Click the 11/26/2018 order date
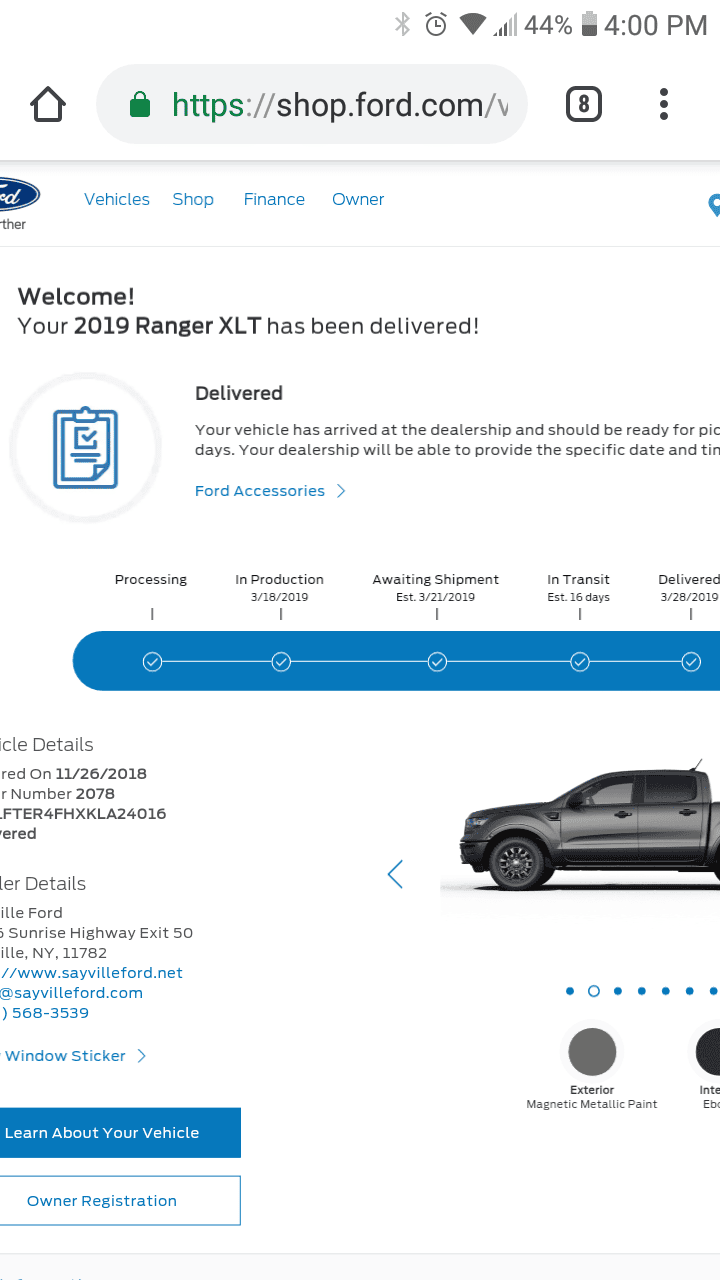720x1280 pixels. pos(101,773)
